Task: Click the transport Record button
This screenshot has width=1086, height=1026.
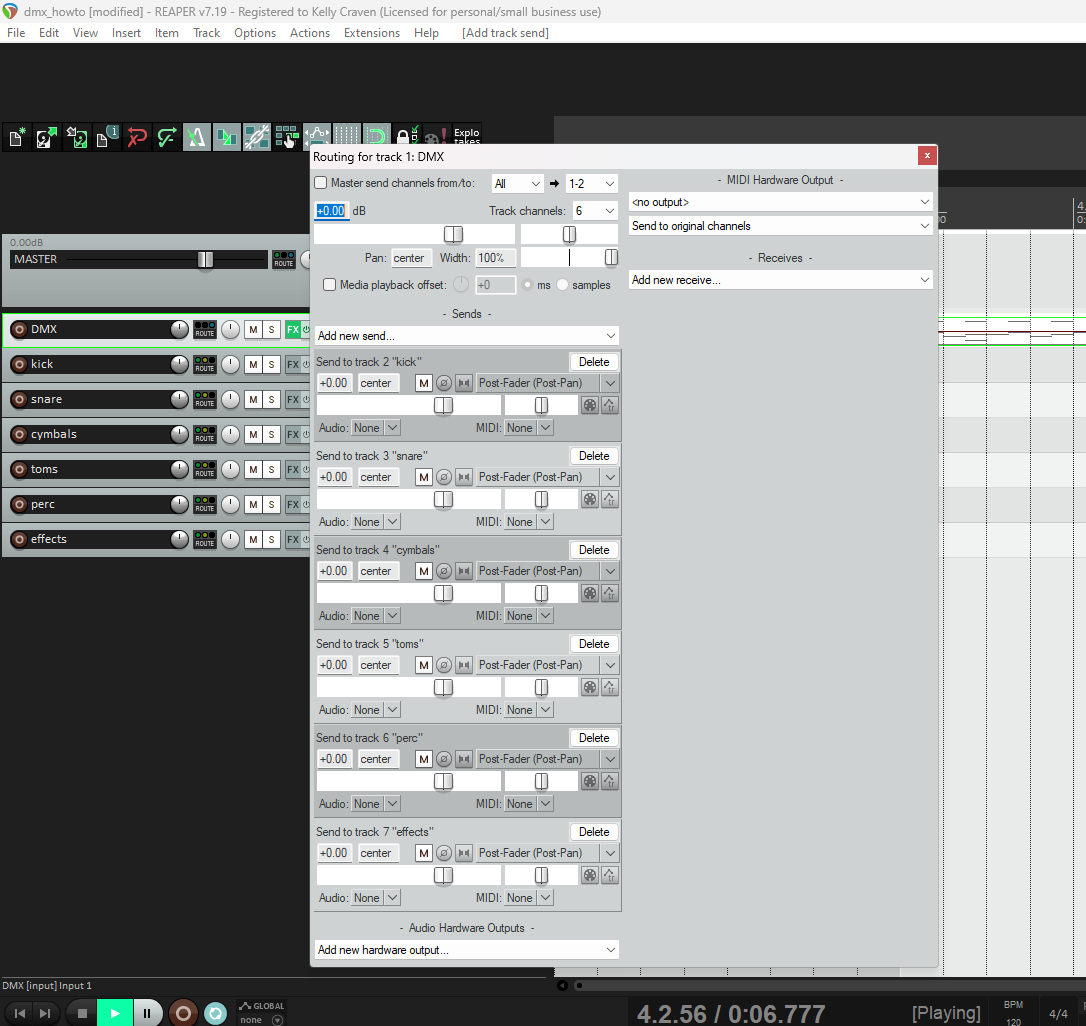Action: click(183, 1014)
